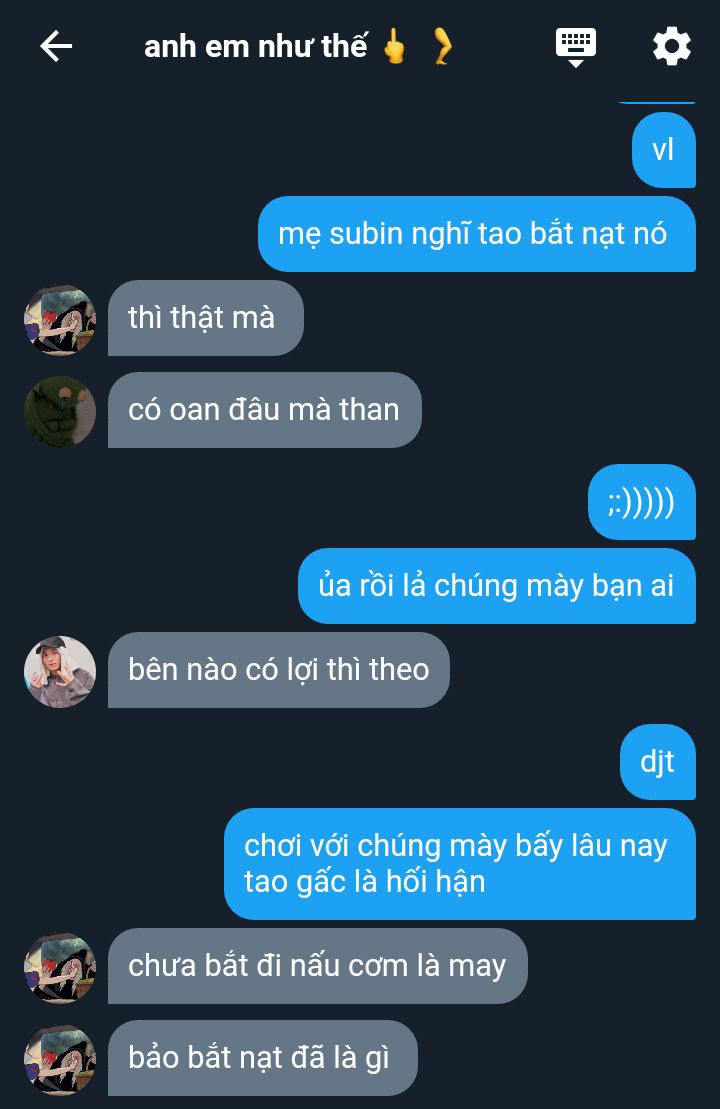The height and width of the screenshot is (1109, 720).
Task: Open dark green avatar beside "có oan đâu mà than"
Action: click(60, 411)
